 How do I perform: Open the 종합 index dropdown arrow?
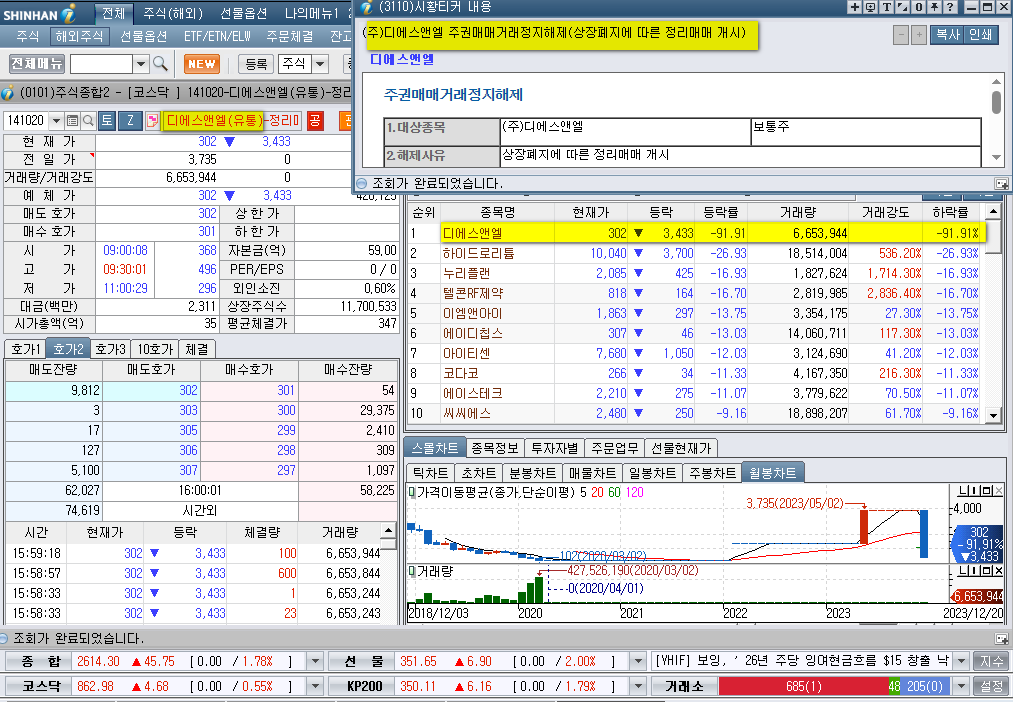click(315, 661)
